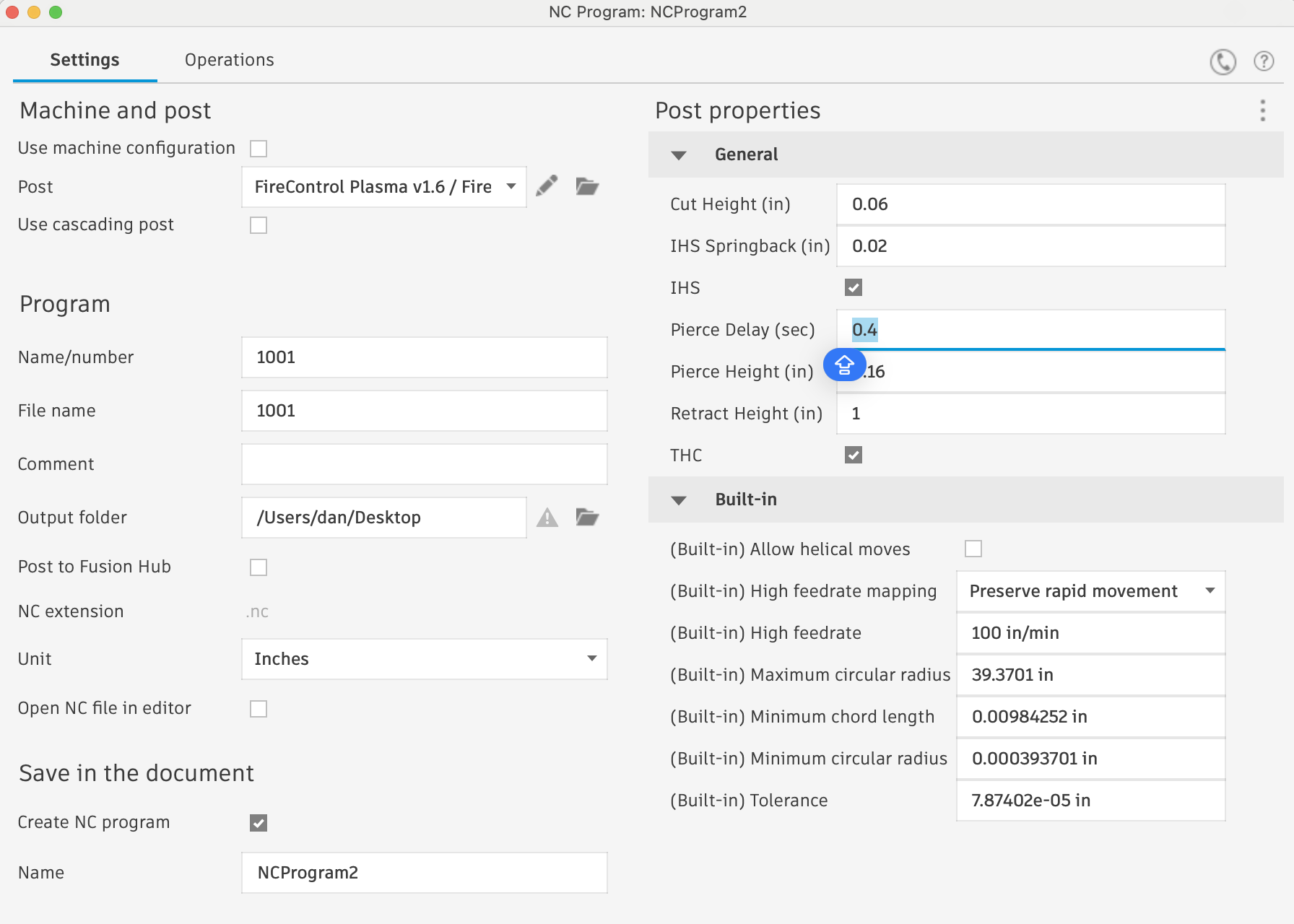Toggle Post to Fusion Hub checkbox
The width and height of the screenshot is (1294, 924).
tap(259, 567)
